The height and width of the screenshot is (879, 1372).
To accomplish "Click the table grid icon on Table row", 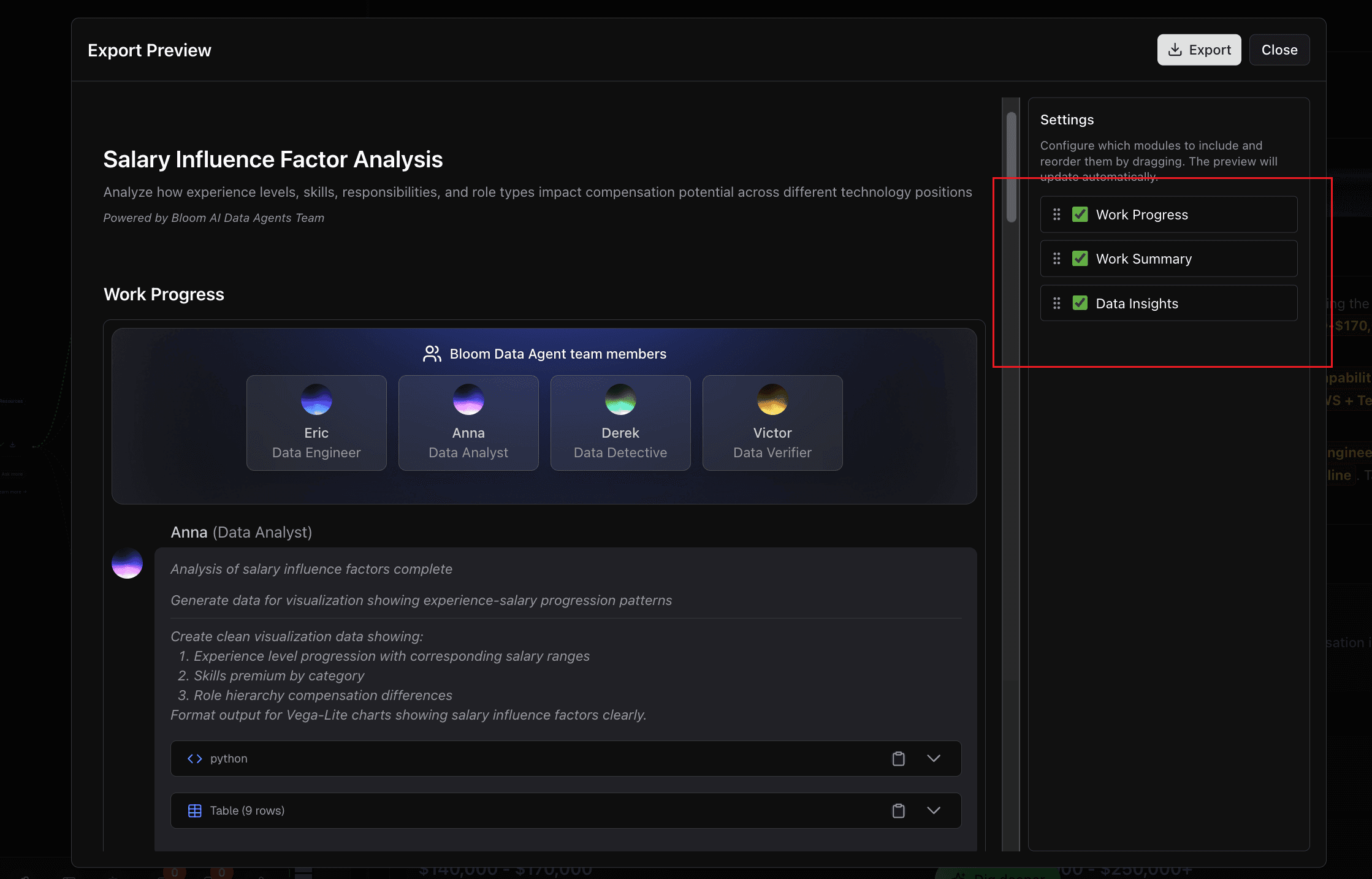I will tap(195, 811).
